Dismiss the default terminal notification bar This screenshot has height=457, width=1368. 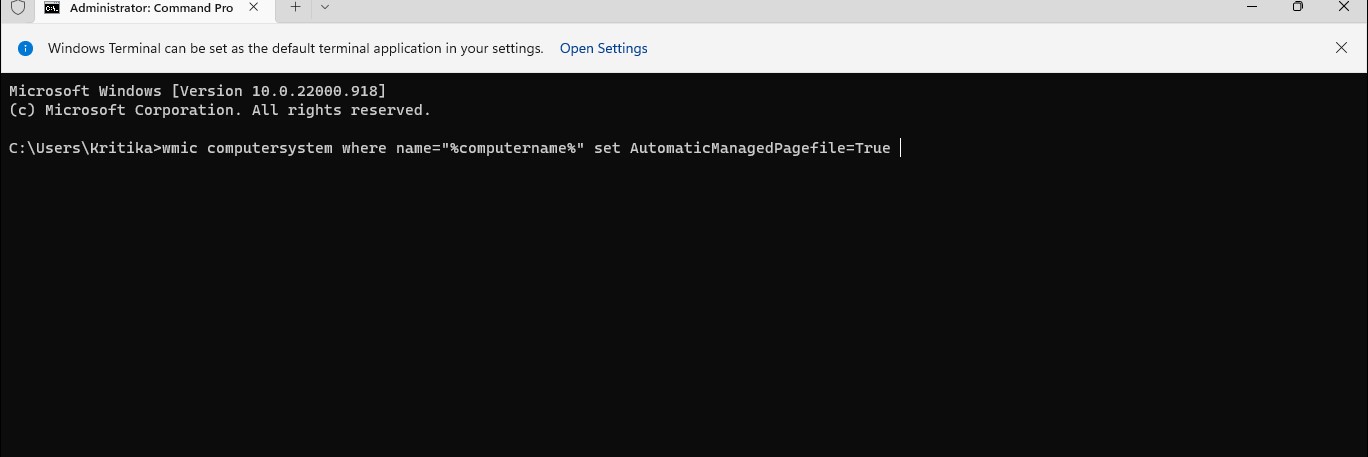(x=1341, y=48)
